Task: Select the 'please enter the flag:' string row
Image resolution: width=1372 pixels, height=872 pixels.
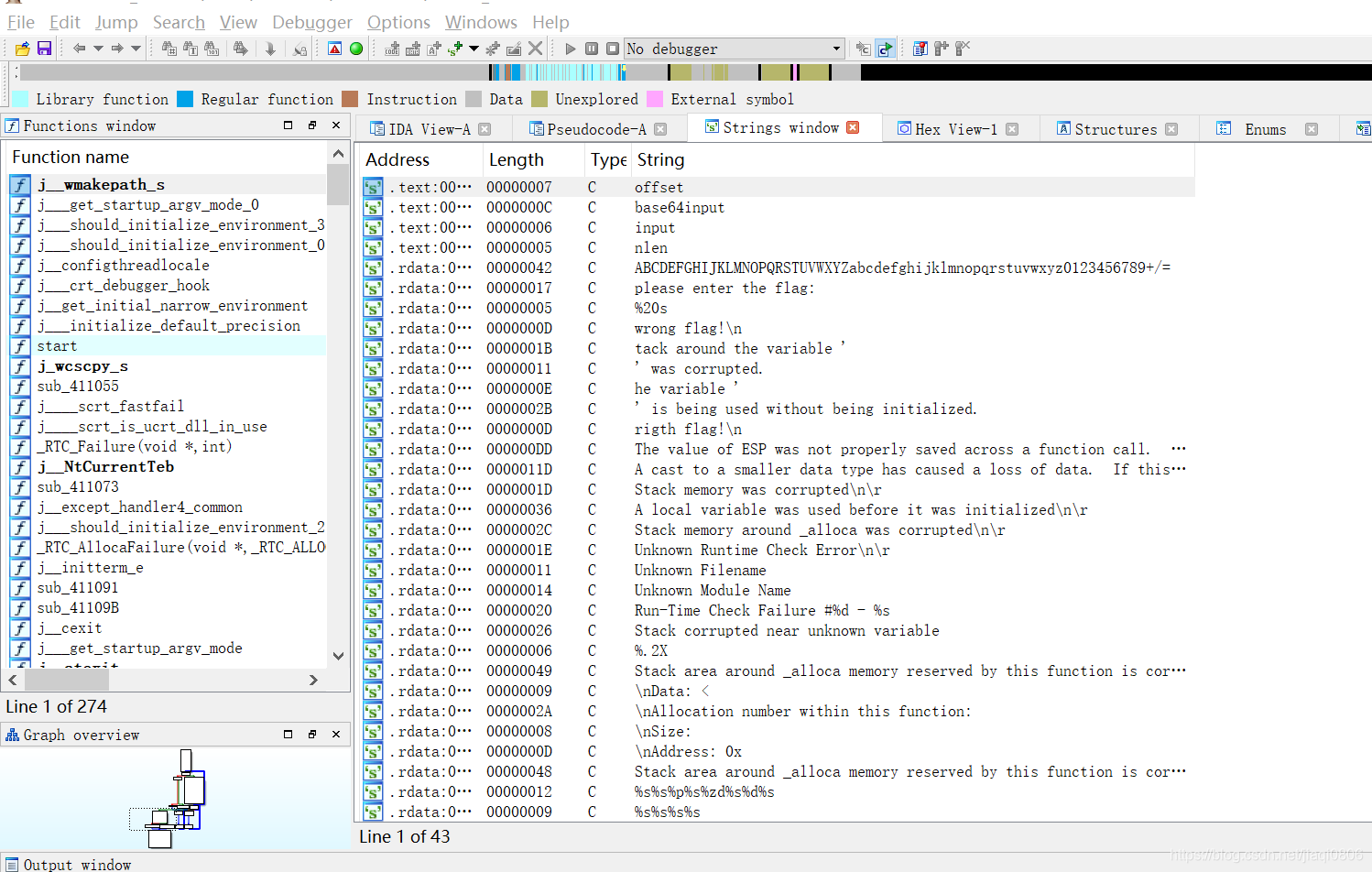Action: tap(778, 288)
